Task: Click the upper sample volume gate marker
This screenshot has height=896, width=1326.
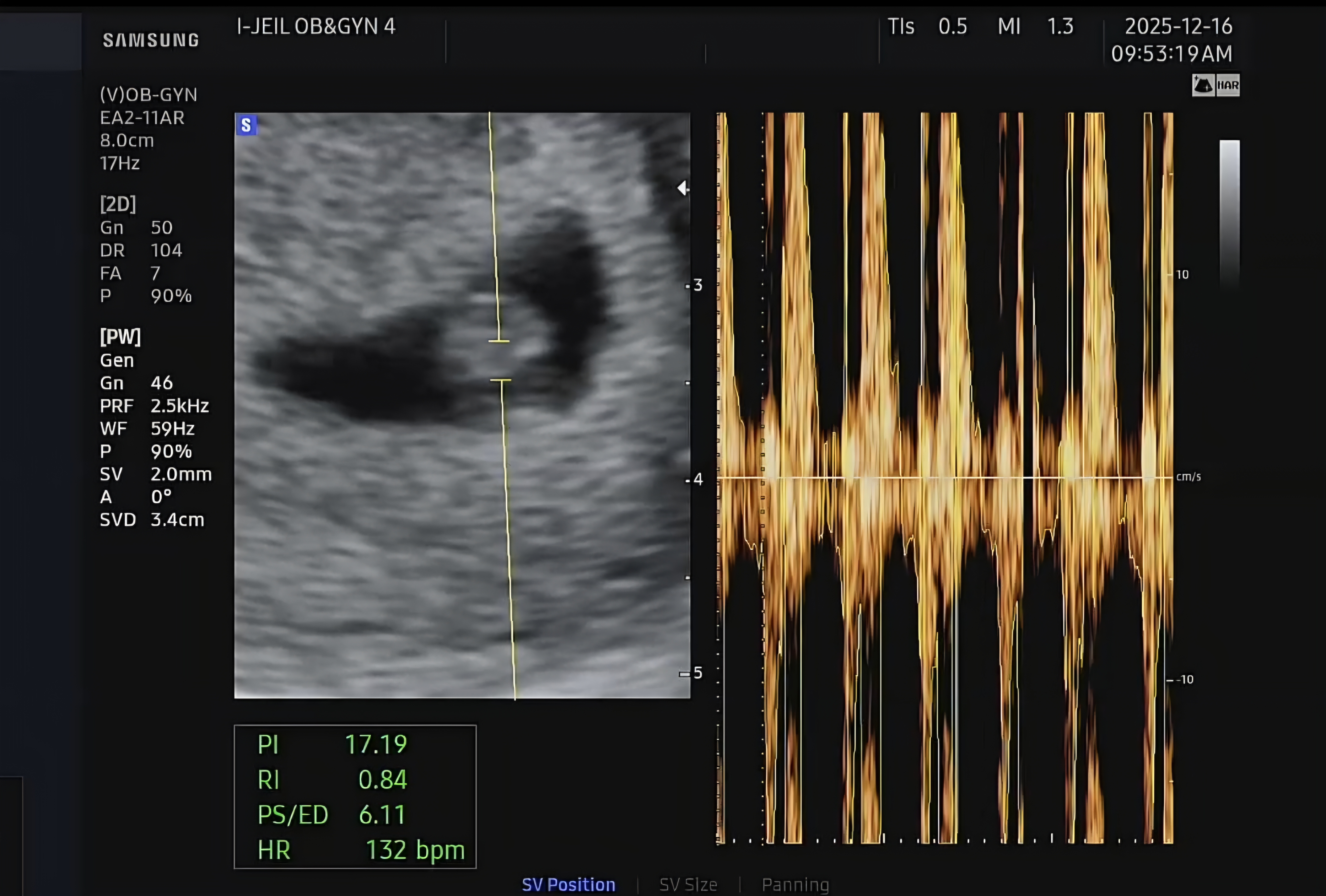Action: [x=499, y=341]
